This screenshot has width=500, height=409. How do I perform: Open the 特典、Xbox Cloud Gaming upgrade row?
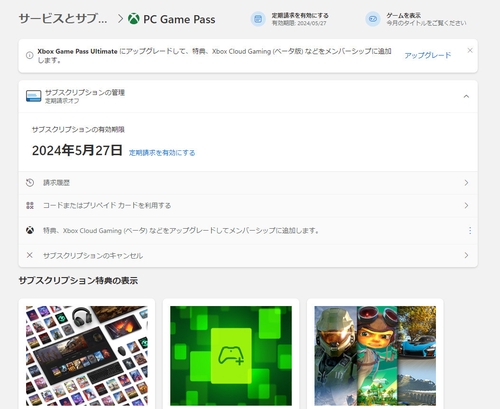click(x=248, y=231)
